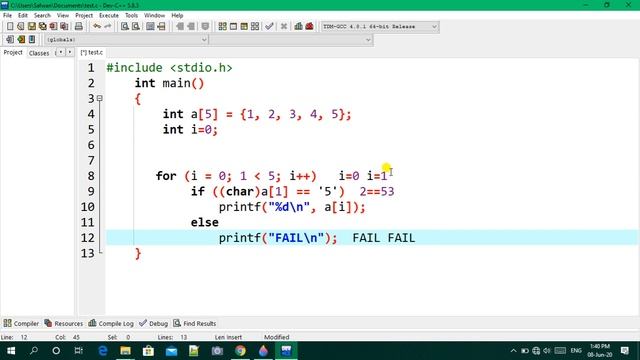Viewport: 640px width, 360px height.
Task: Click the blue book icon in second toolbar row
Action: [x=32, y=40]
